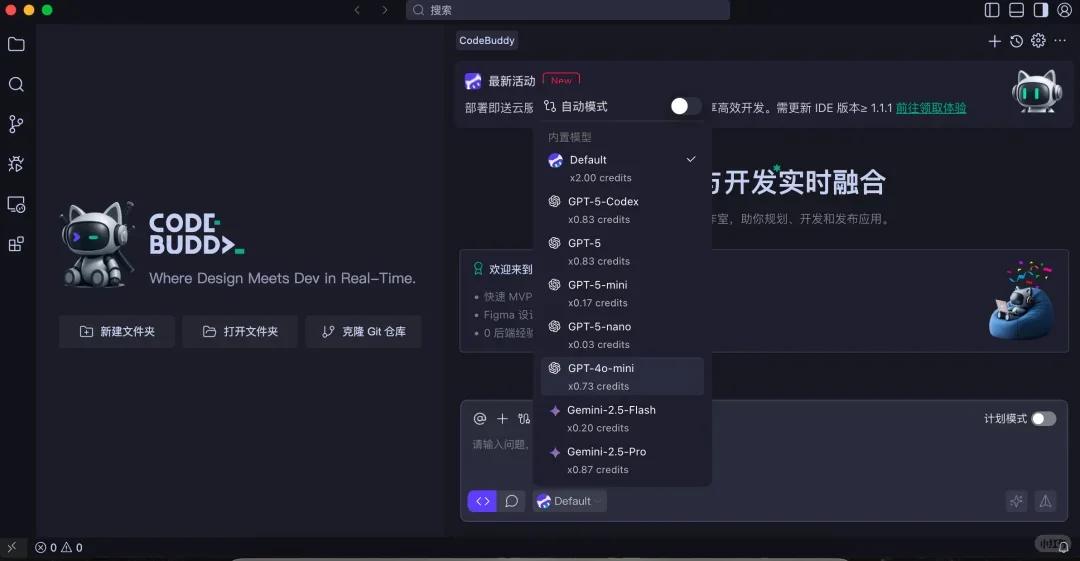Open the Source Control branch icon

pyautogui.click(x=16, y=124)
